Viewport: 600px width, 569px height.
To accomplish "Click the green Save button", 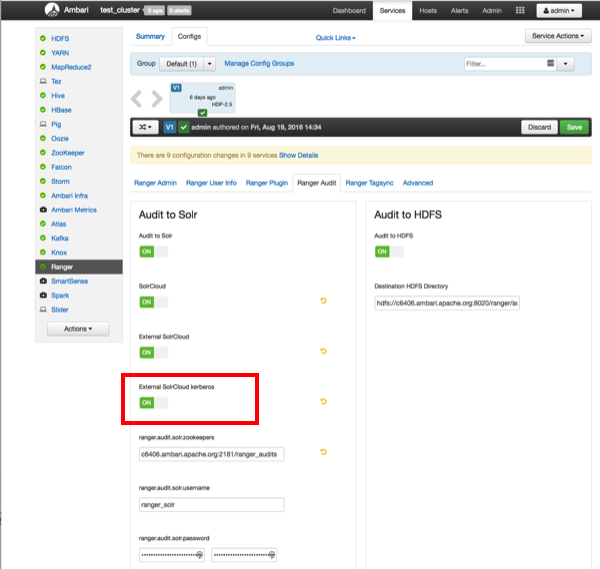I will click(574, 127).
